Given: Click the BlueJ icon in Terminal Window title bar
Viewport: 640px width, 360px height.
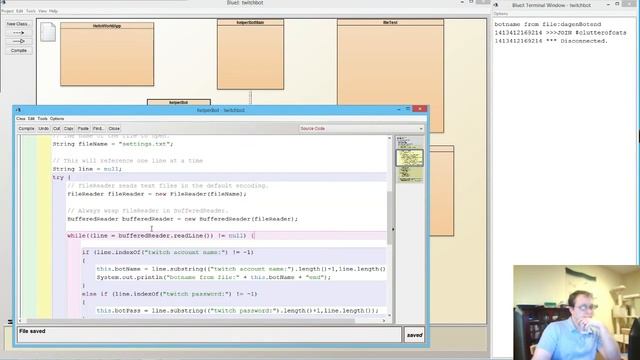Looking at the screenshot, I should 496,5.
